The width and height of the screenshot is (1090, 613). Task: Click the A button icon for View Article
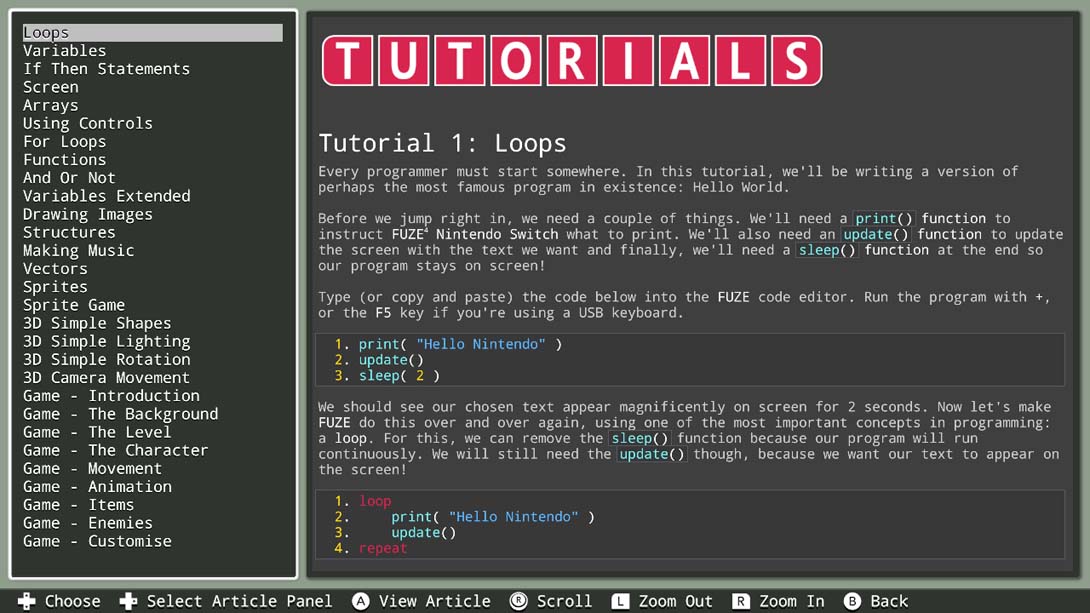[x=361, y=601]
